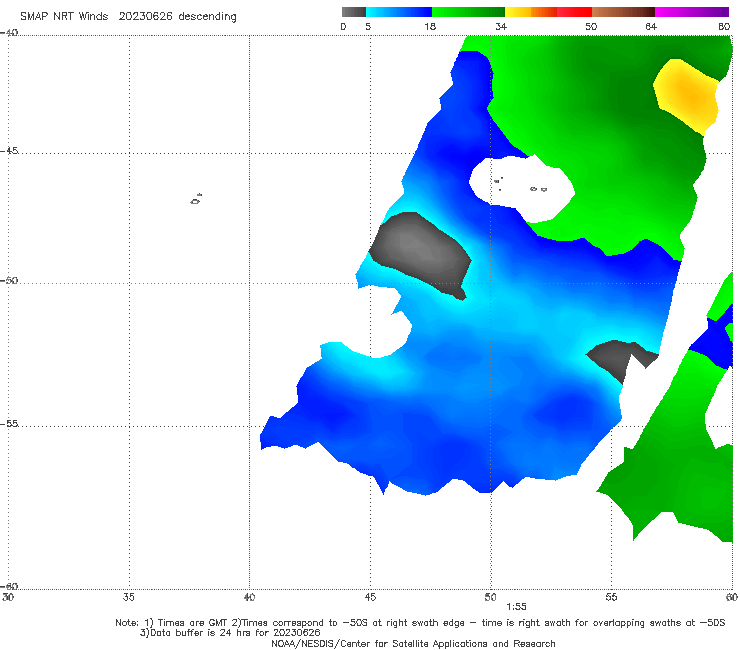Click the color bar label "5"
This screenshot has width=740, height=650.
368,26
